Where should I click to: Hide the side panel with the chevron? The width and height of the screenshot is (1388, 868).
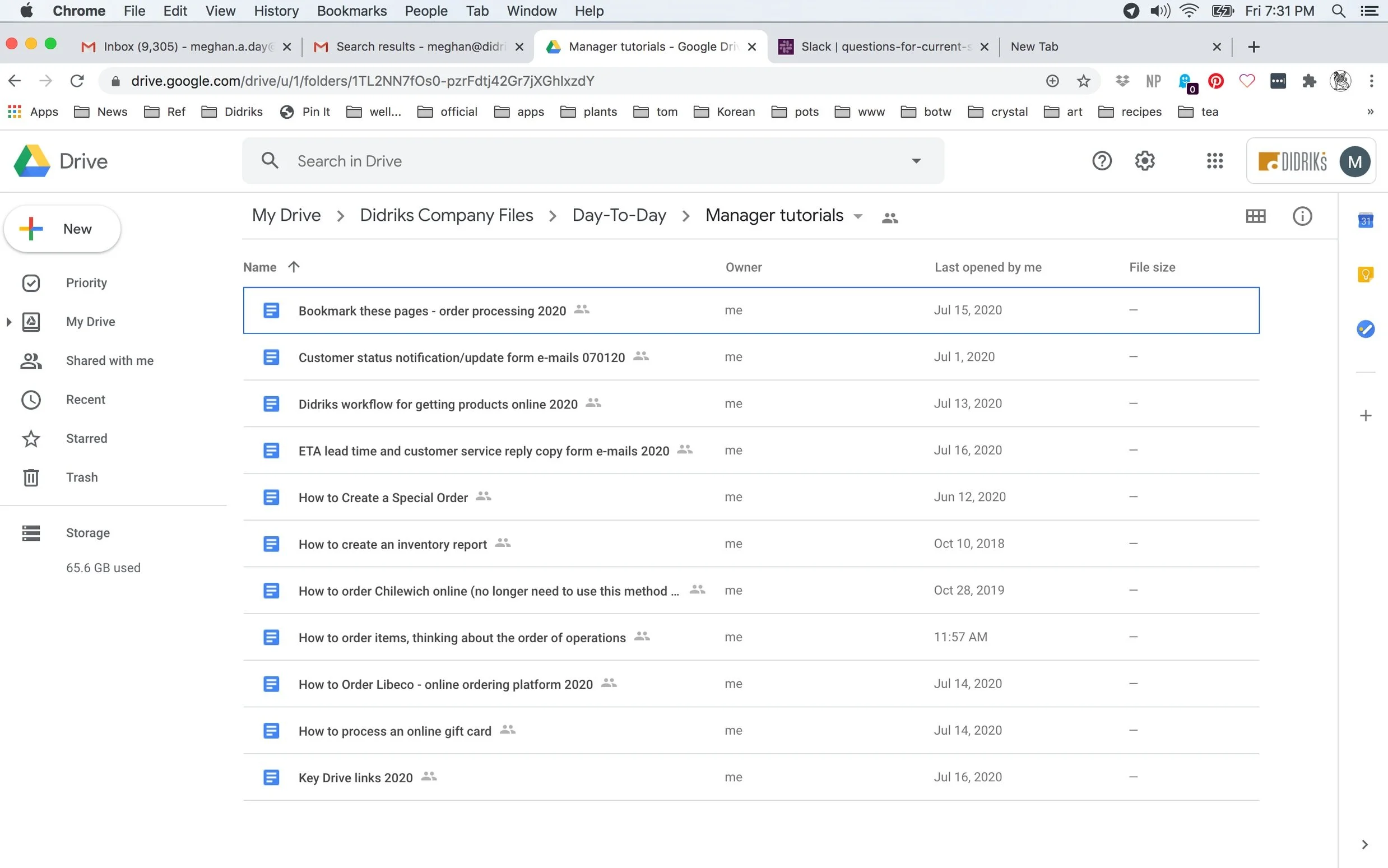(x=1364, y=844)
